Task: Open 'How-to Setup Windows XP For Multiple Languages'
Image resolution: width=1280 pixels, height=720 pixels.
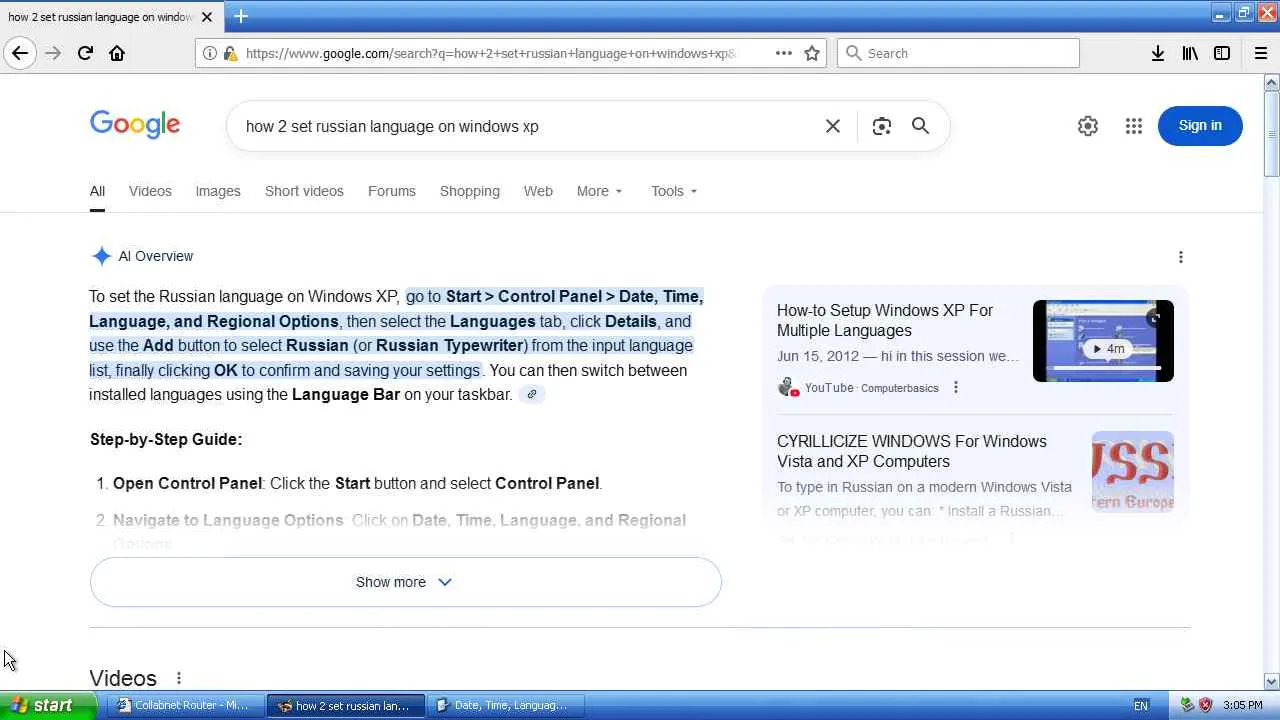Action: click(x=885, y=320)
